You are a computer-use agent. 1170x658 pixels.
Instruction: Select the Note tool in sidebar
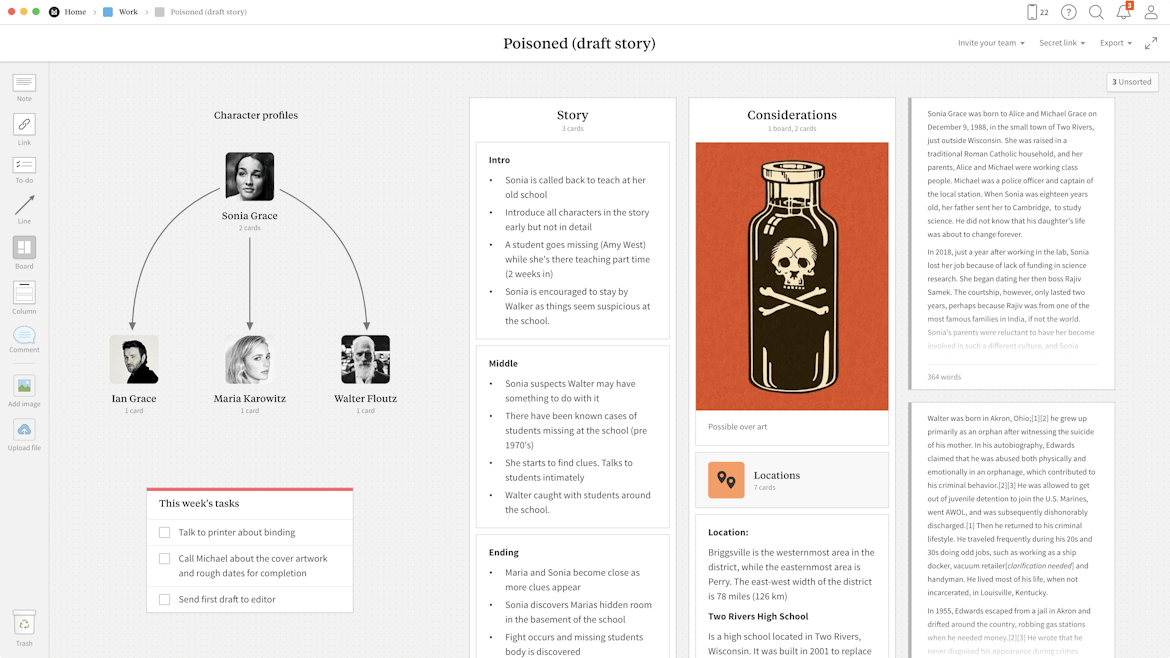(24, 83)
